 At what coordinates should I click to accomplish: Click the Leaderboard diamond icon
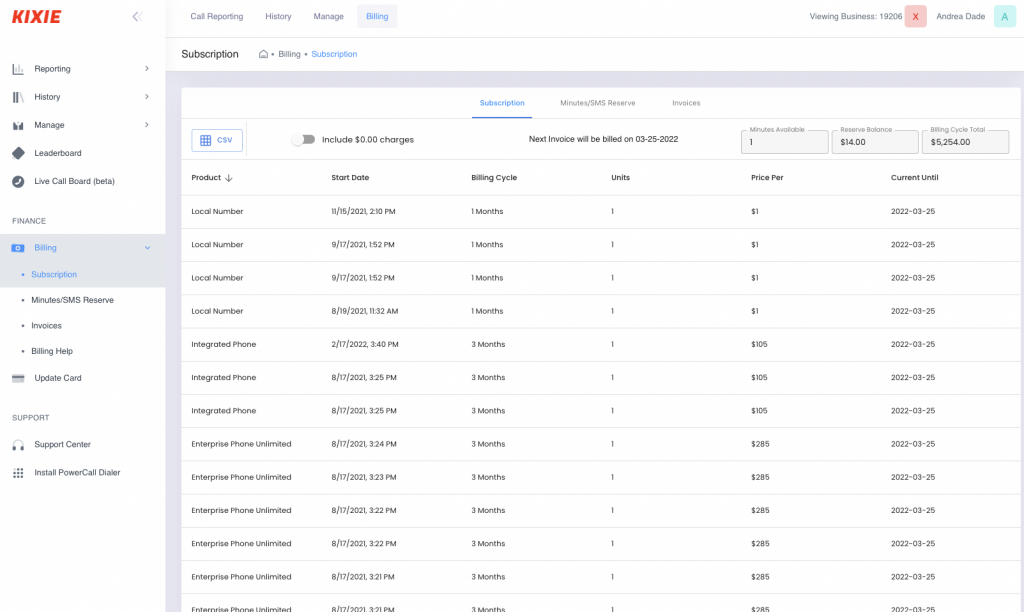pos(18,153)
